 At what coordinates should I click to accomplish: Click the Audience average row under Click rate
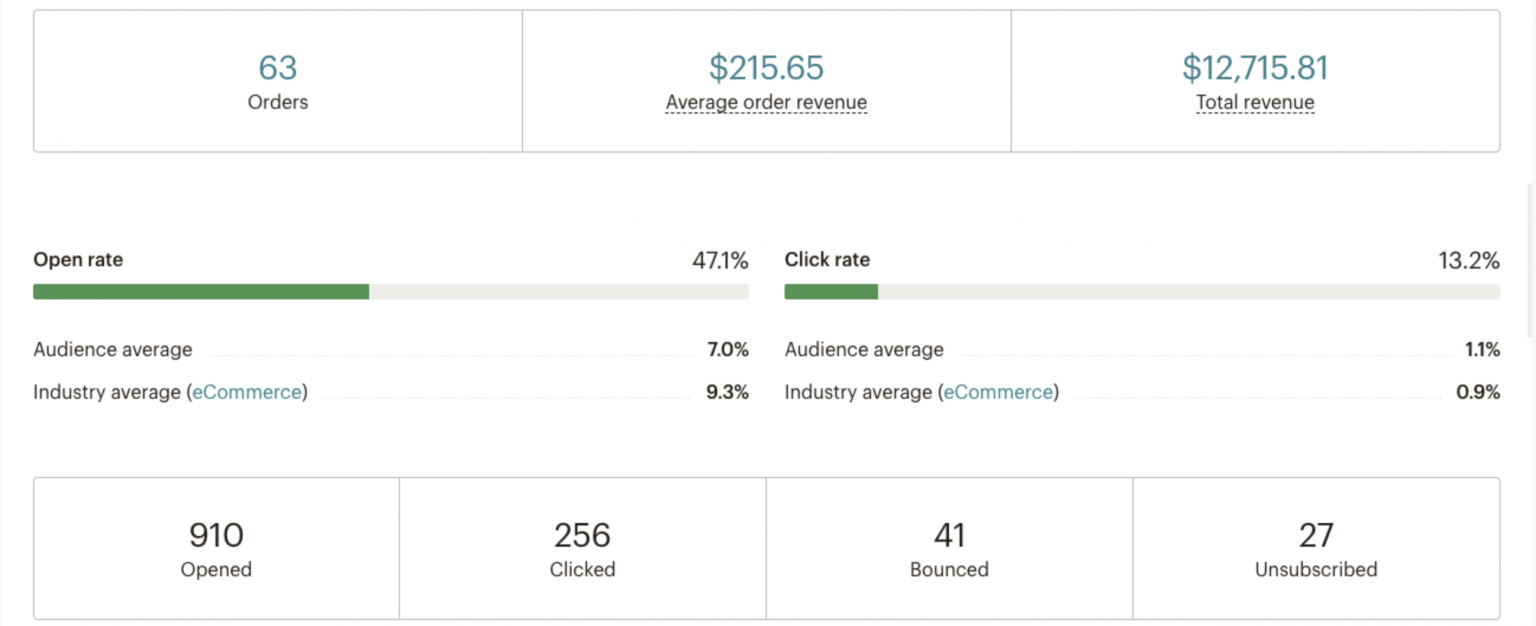coord(863,349)
